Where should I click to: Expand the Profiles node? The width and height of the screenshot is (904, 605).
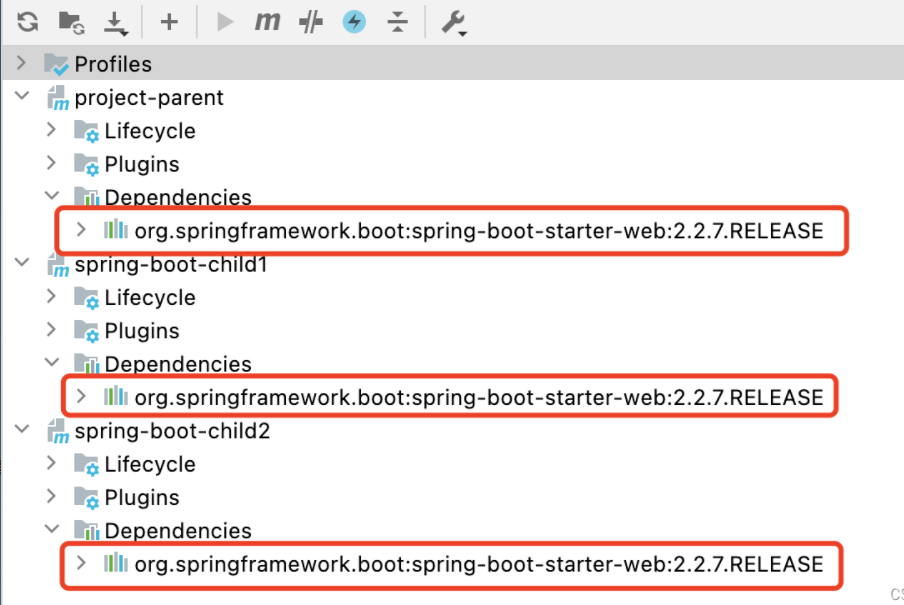22,63
